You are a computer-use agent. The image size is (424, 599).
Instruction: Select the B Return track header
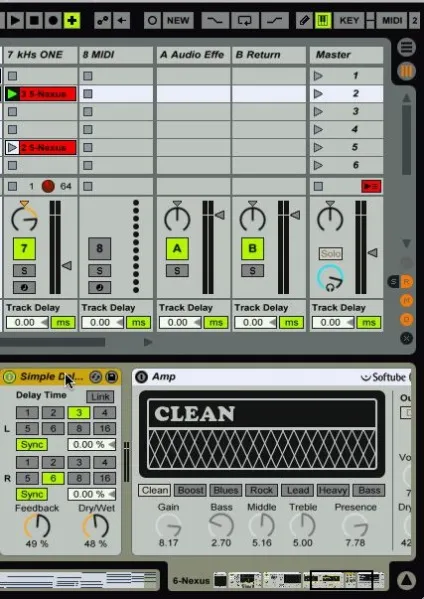tap(269, 55)
